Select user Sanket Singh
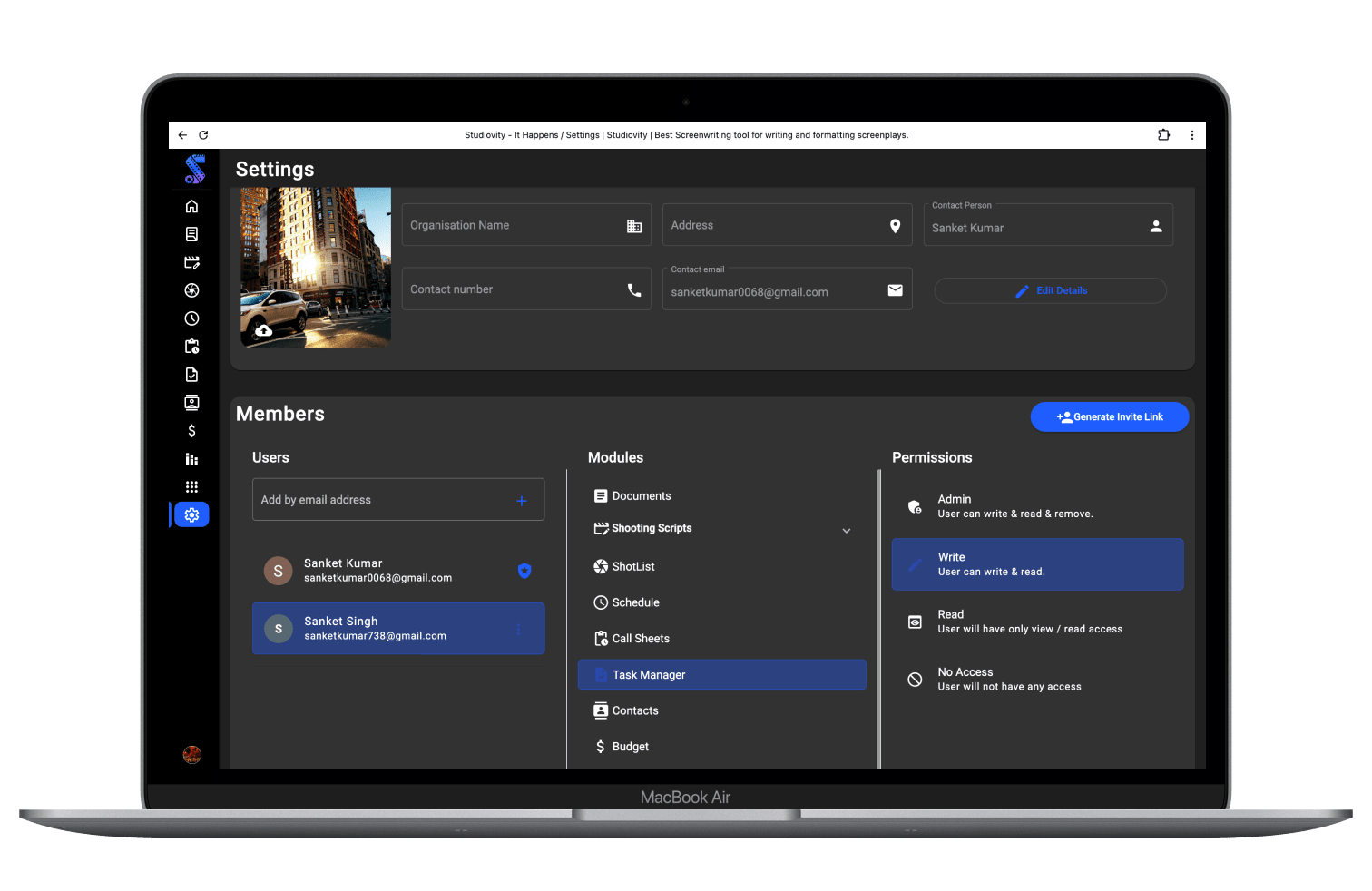This screenshot has height=891, width=1372. (x=398, y=629)
